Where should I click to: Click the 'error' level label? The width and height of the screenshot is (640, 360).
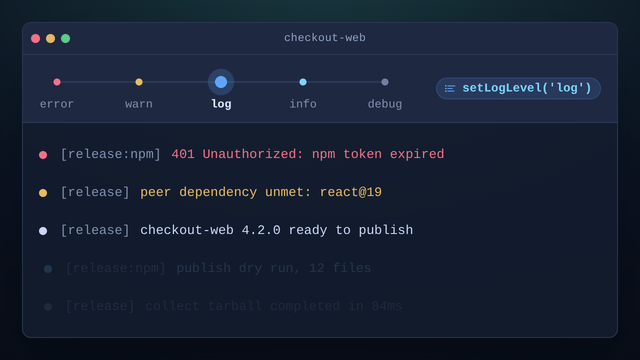tap(57, 104)
